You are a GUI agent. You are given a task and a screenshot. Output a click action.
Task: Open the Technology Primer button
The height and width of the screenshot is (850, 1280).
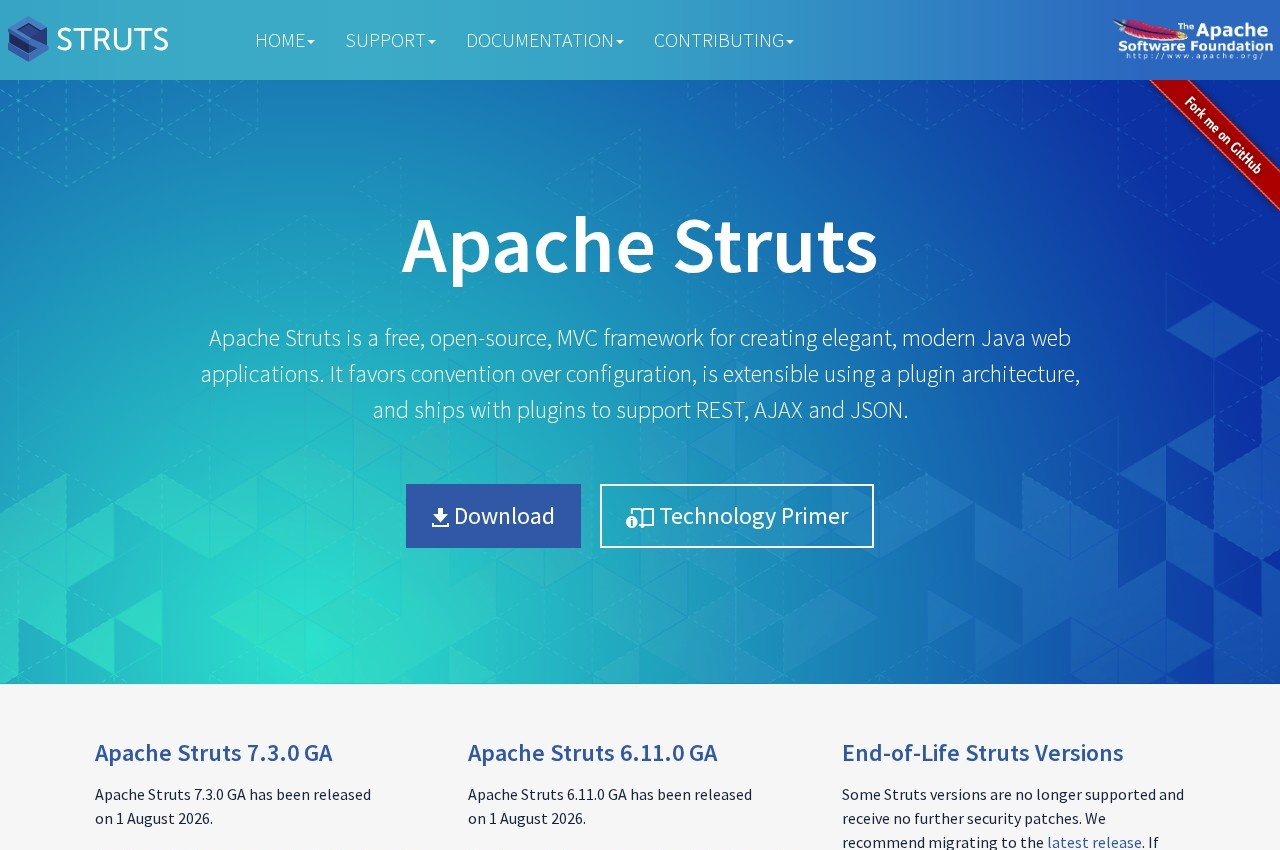[737, 516]
